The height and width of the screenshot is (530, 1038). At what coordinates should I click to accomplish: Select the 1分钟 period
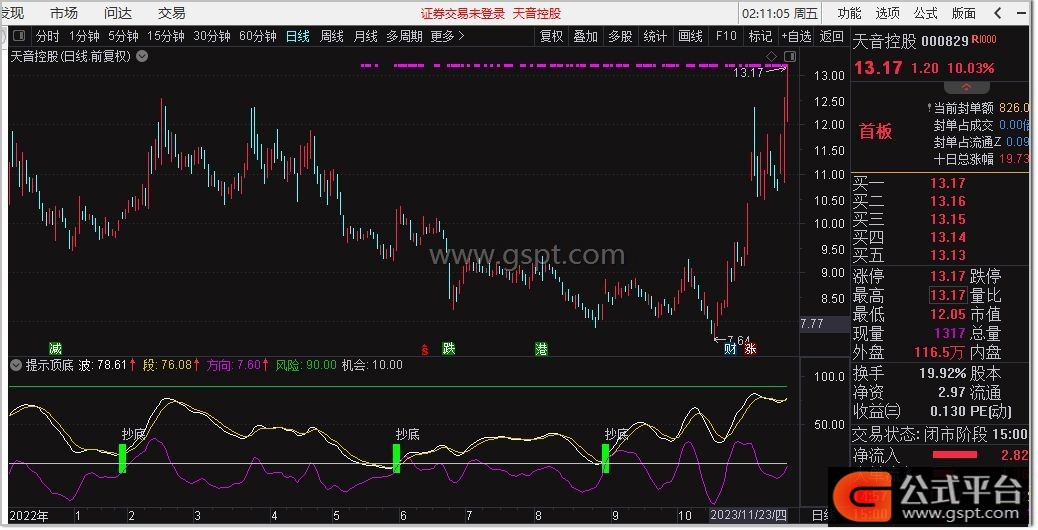pos(84,36)
